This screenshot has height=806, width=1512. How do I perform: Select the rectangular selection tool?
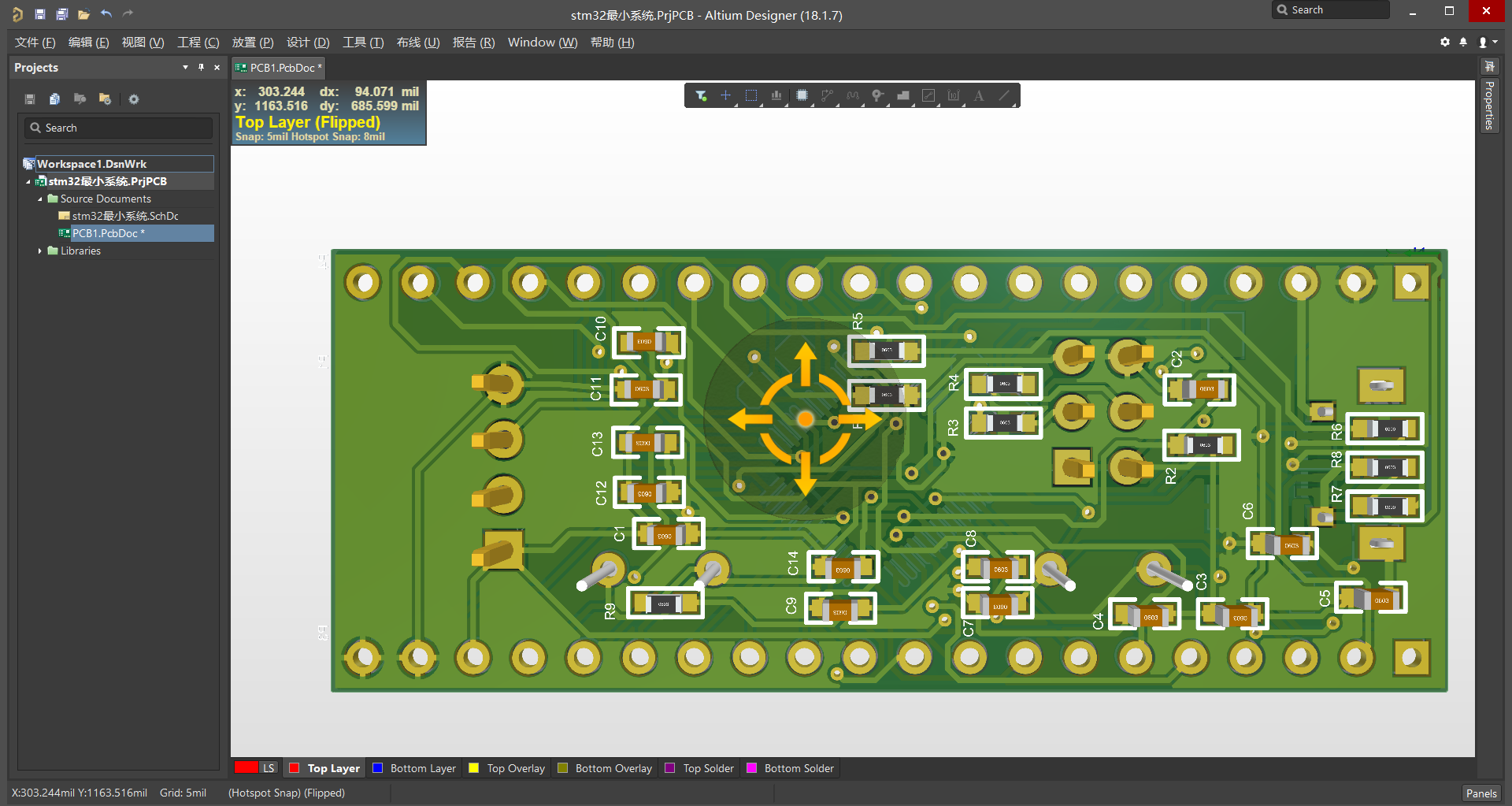click(751, 95)
